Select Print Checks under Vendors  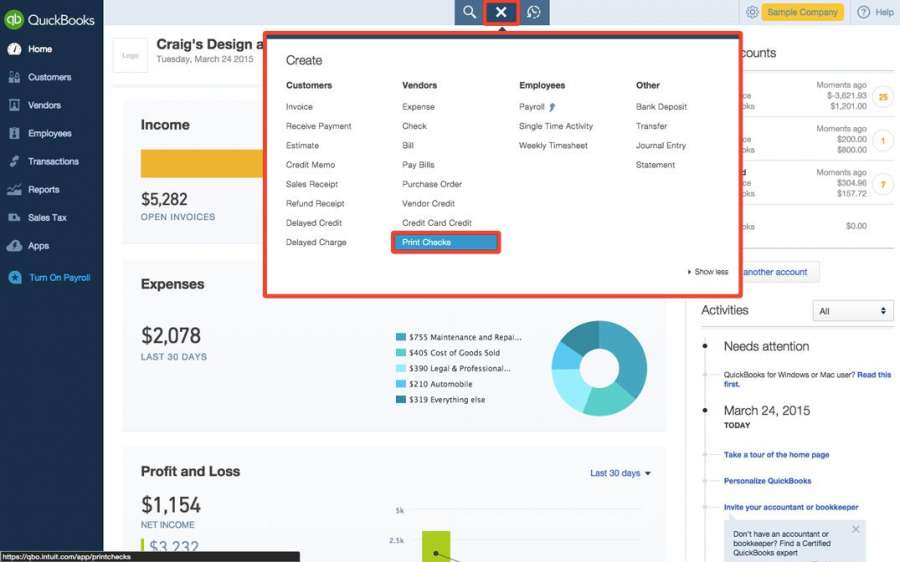[x=445, y=242]
